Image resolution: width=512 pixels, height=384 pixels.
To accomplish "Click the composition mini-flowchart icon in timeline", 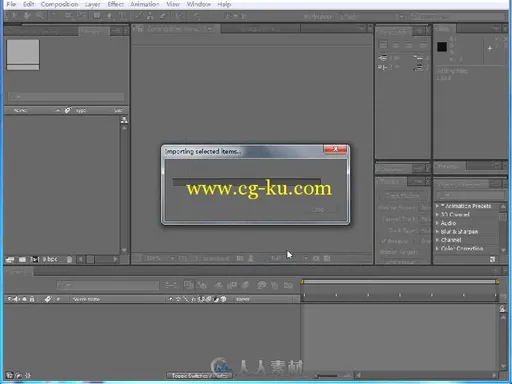I will click(x=171, y=285).
